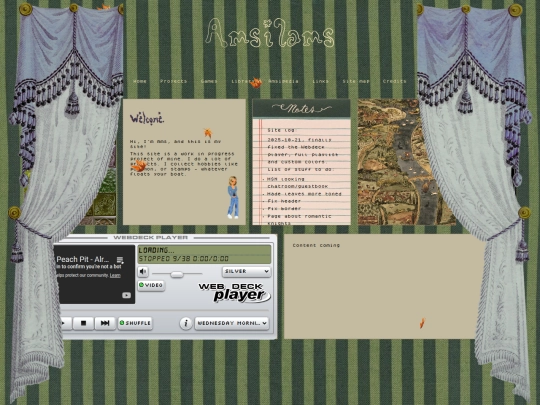
Task: Click the pixel doll character in Welcome box
Action: click(233, 197)
